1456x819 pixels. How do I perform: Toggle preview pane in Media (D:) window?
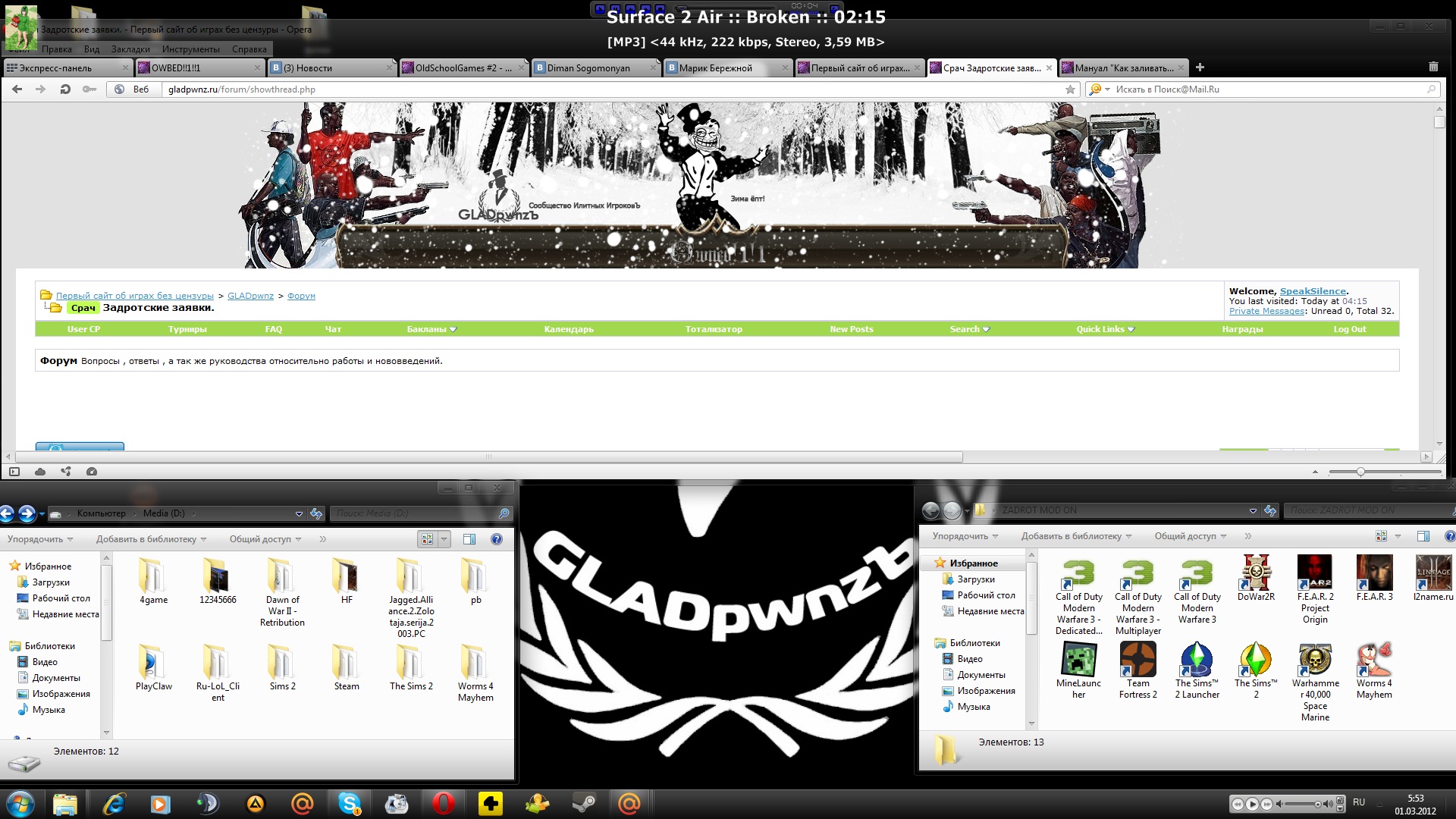(x=469, y=539)
